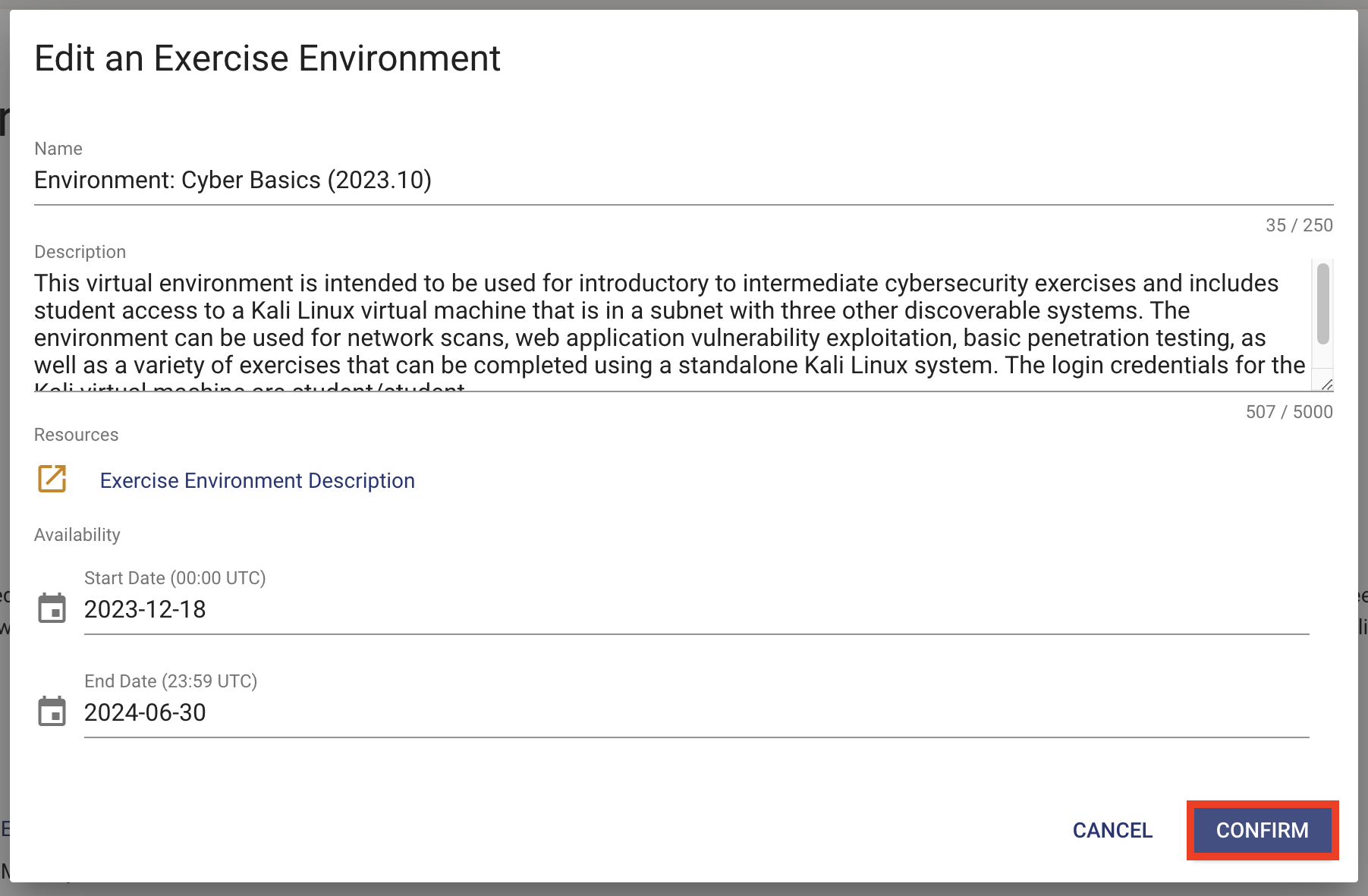Click the "Availability" section heading
Image resolution: width=1368 pixels, height=896 pixels.
pyautogui.click(x=77, y=535)
